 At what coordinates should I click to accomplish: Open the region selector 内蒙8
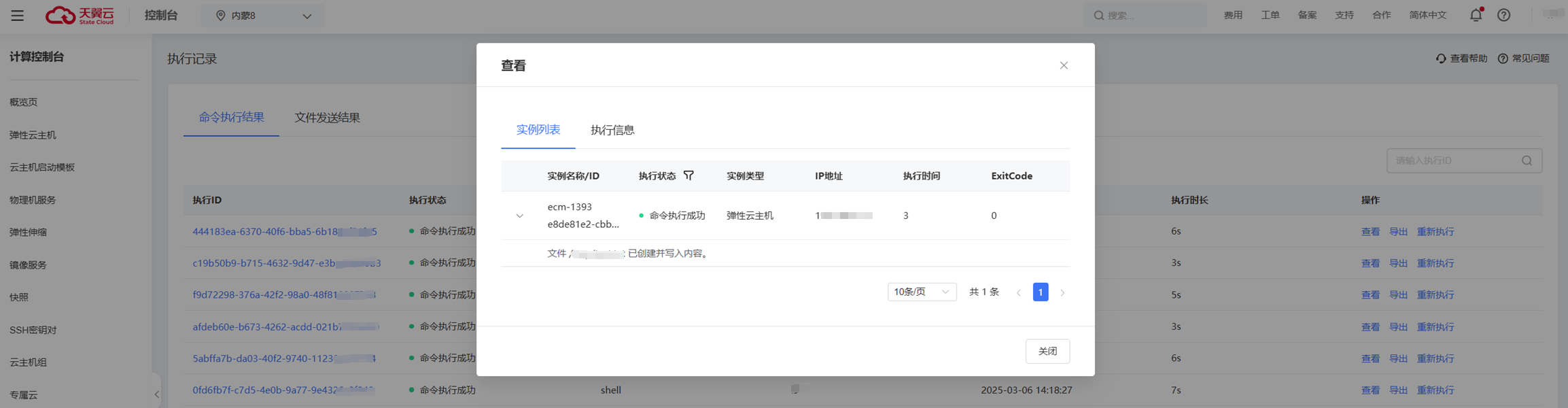pyautogui.click(x=262, y=16)
